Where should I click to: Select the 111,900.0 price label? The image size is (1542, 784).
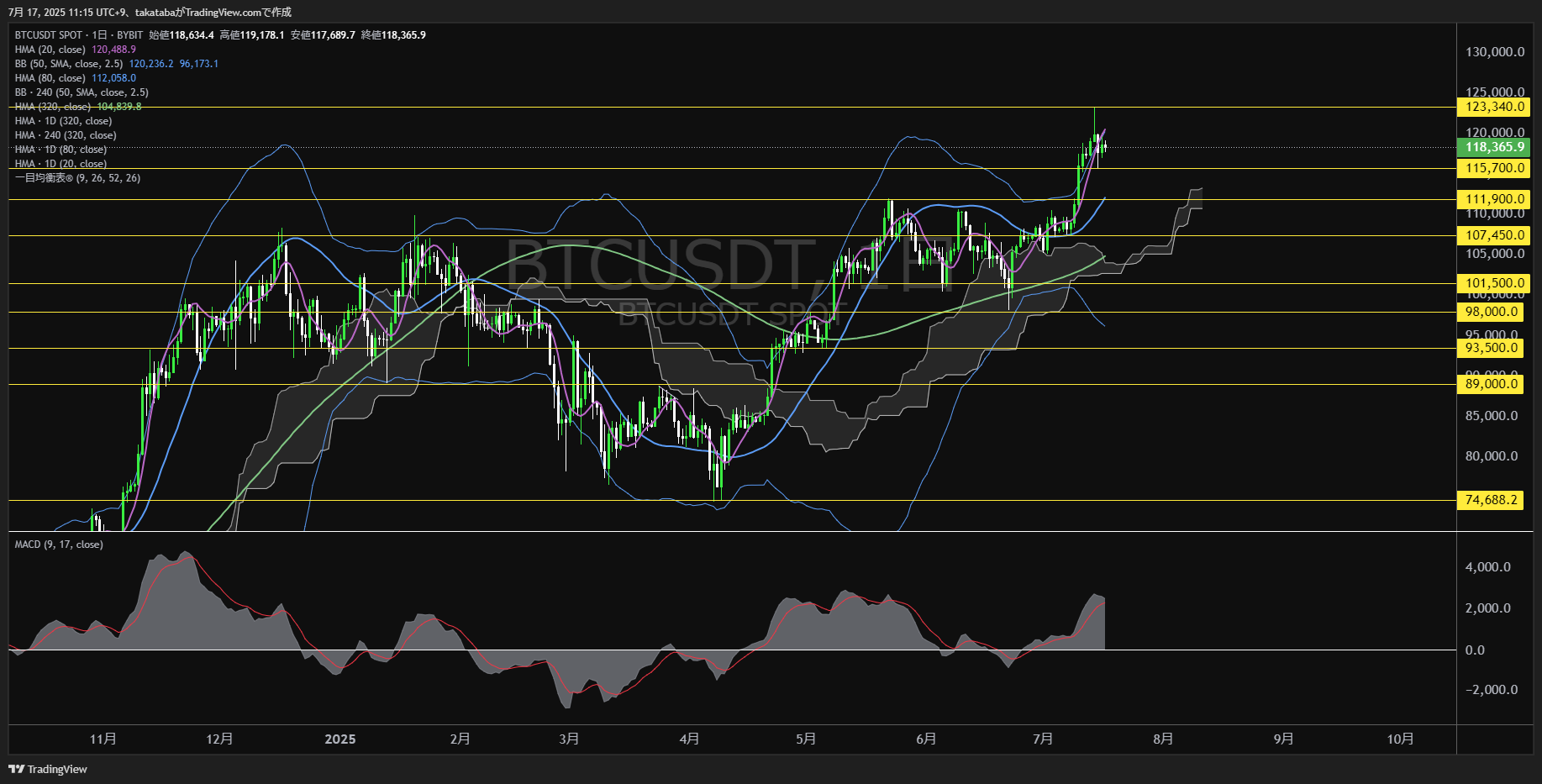coord(1494,199)
